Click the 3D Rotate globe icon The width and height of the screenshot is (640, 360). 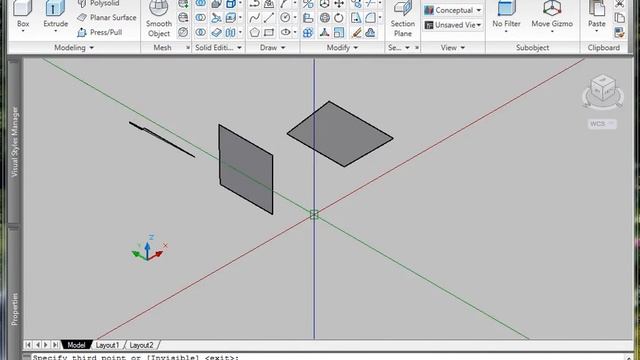[x=324, y=18]
